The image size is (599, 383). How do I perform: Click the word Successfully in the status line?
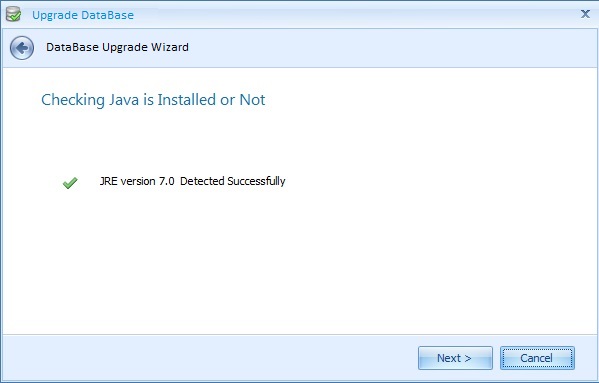256,181
